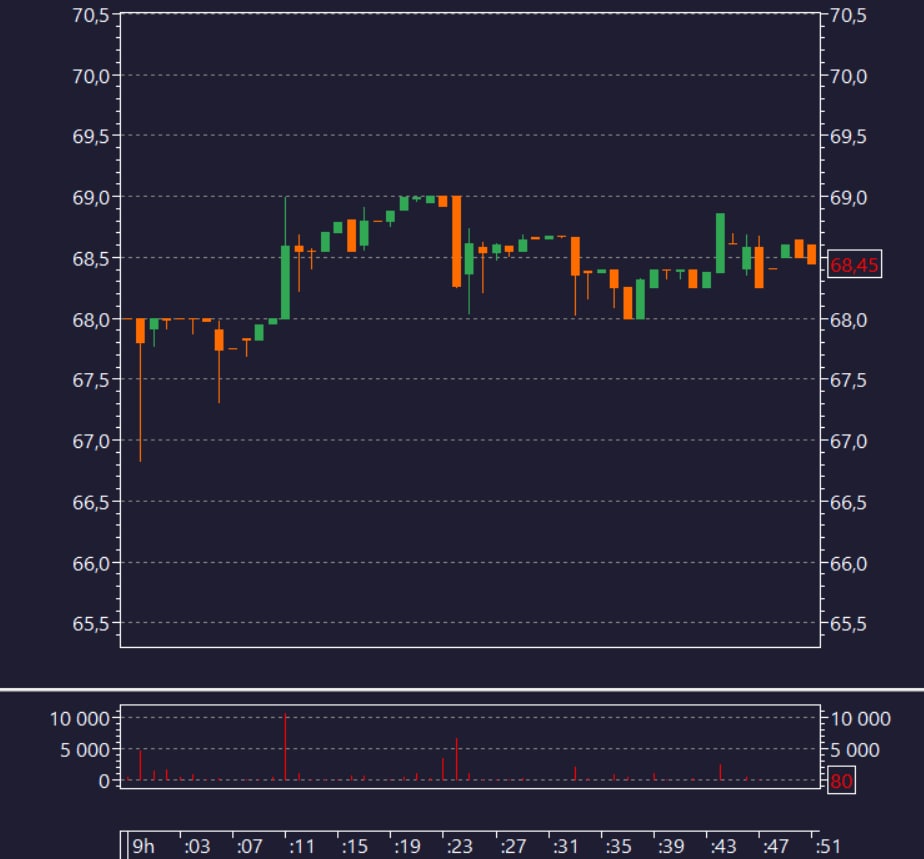Image resolution: width=924 pixels, height=859 pixels.
Task: Click 66,0 on the left price axis
Action: click(91, 564)
